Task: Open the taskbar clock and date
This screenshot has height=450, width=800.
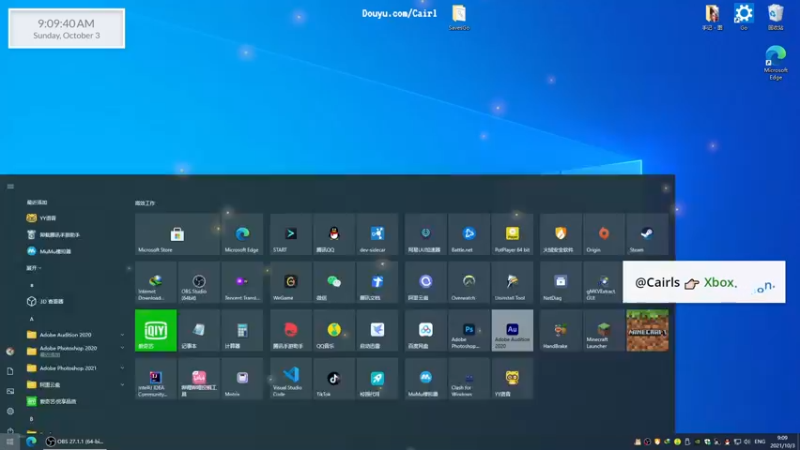Action: coord(782,442)
